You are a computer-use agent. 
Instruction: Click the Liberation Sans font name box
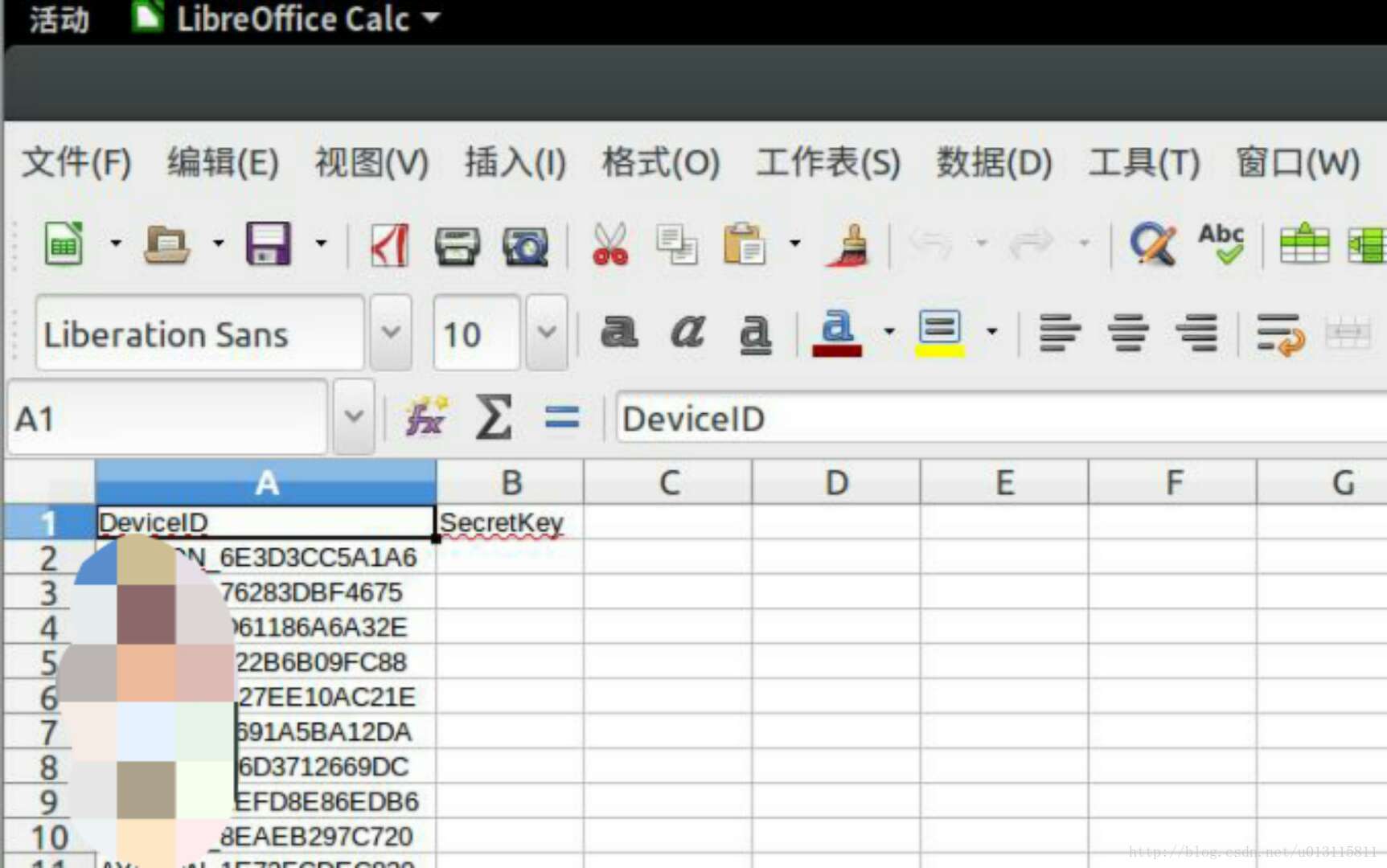199,334
